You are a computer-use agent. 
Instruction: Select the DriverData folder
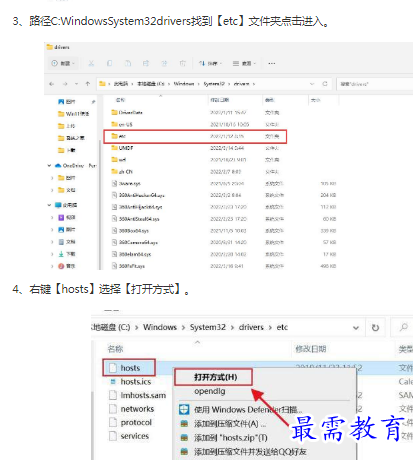click(127, 112)
